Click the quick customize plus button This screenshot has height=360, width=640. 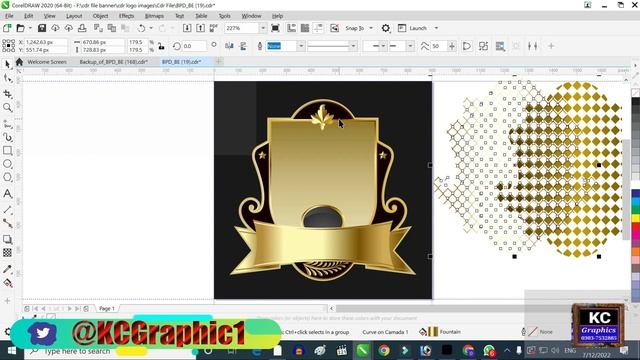point(551,46)
